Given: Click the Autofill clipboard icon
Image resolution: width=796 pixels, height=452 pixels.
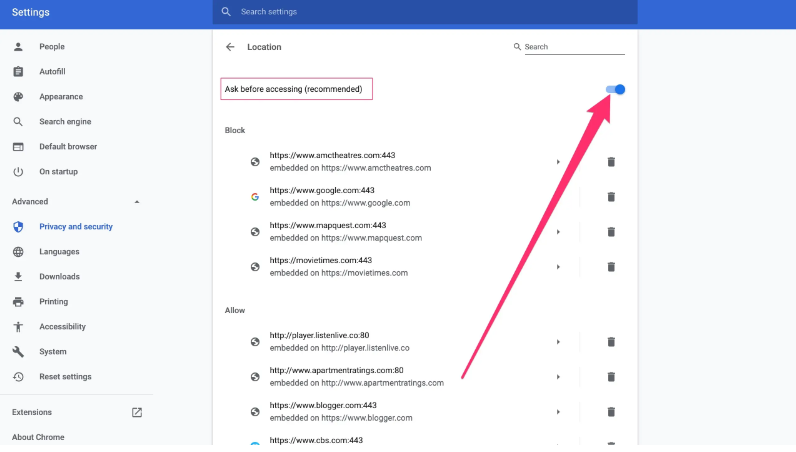Looking at the screenshot, I should click(x=18, y=72).
